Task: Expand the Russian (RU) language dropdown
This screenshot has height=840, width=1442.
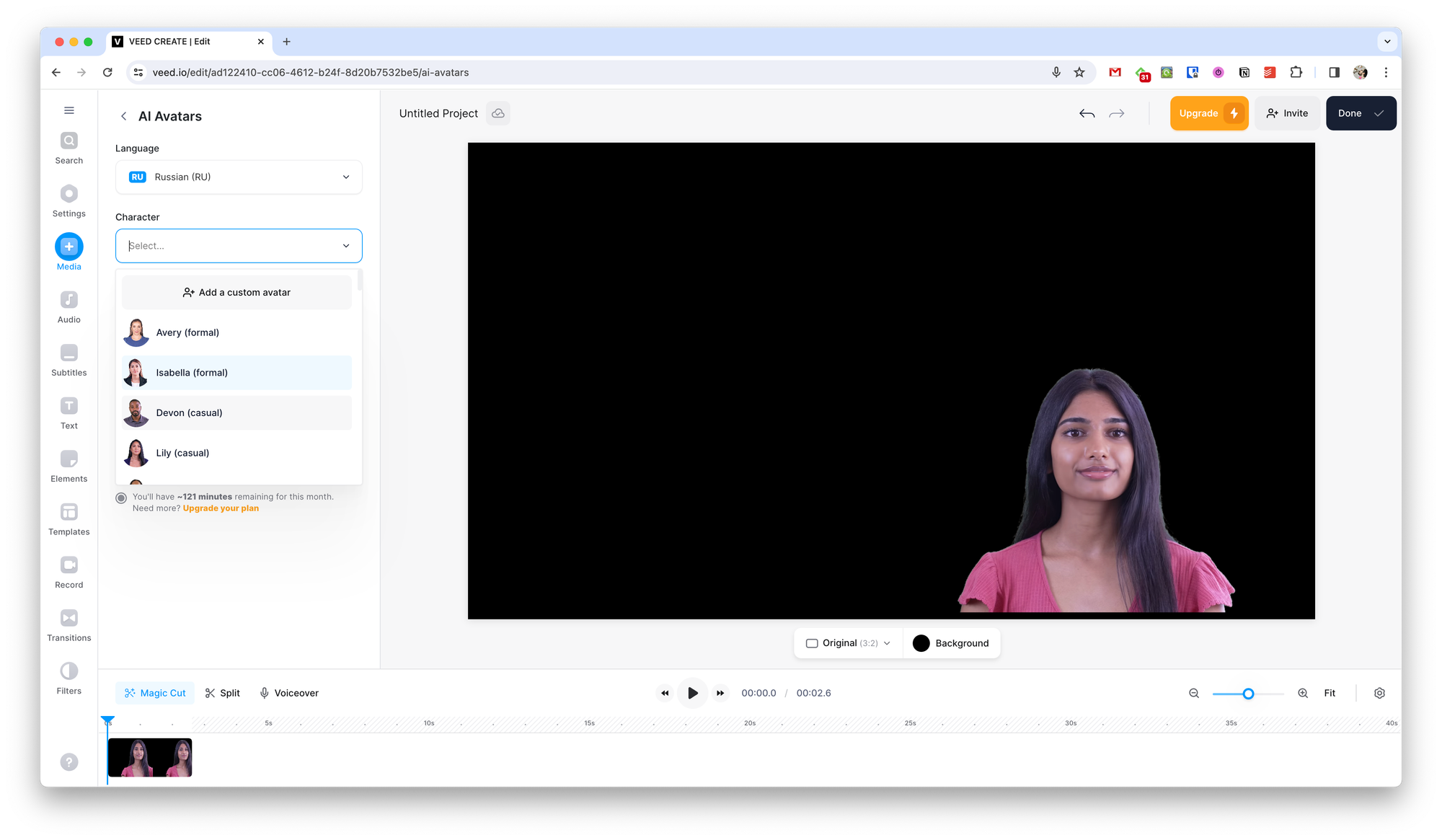Action: pos(239,177)
